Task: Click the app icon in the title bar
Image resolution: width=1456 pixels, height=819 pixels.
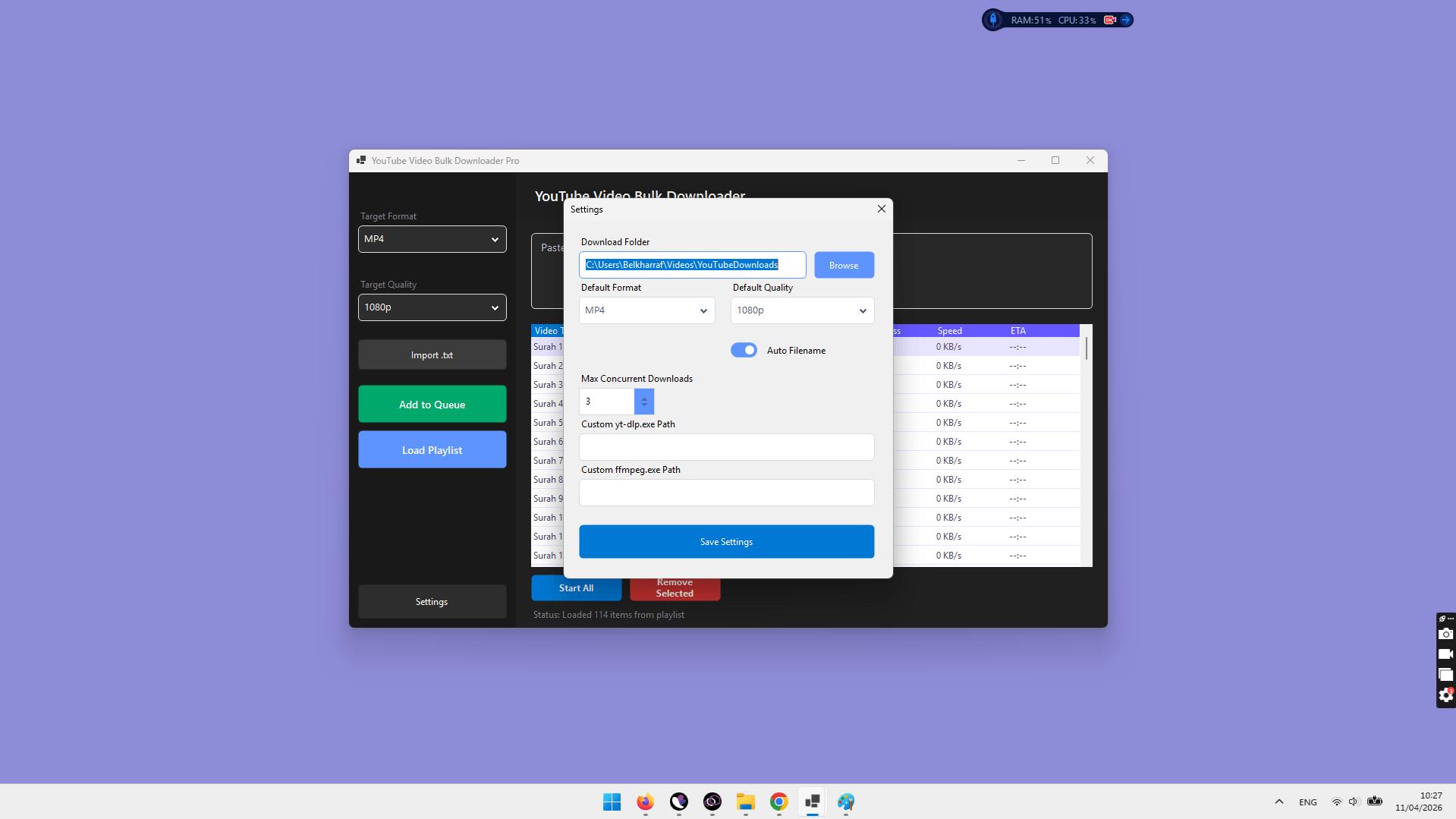Action: point(361,160)
